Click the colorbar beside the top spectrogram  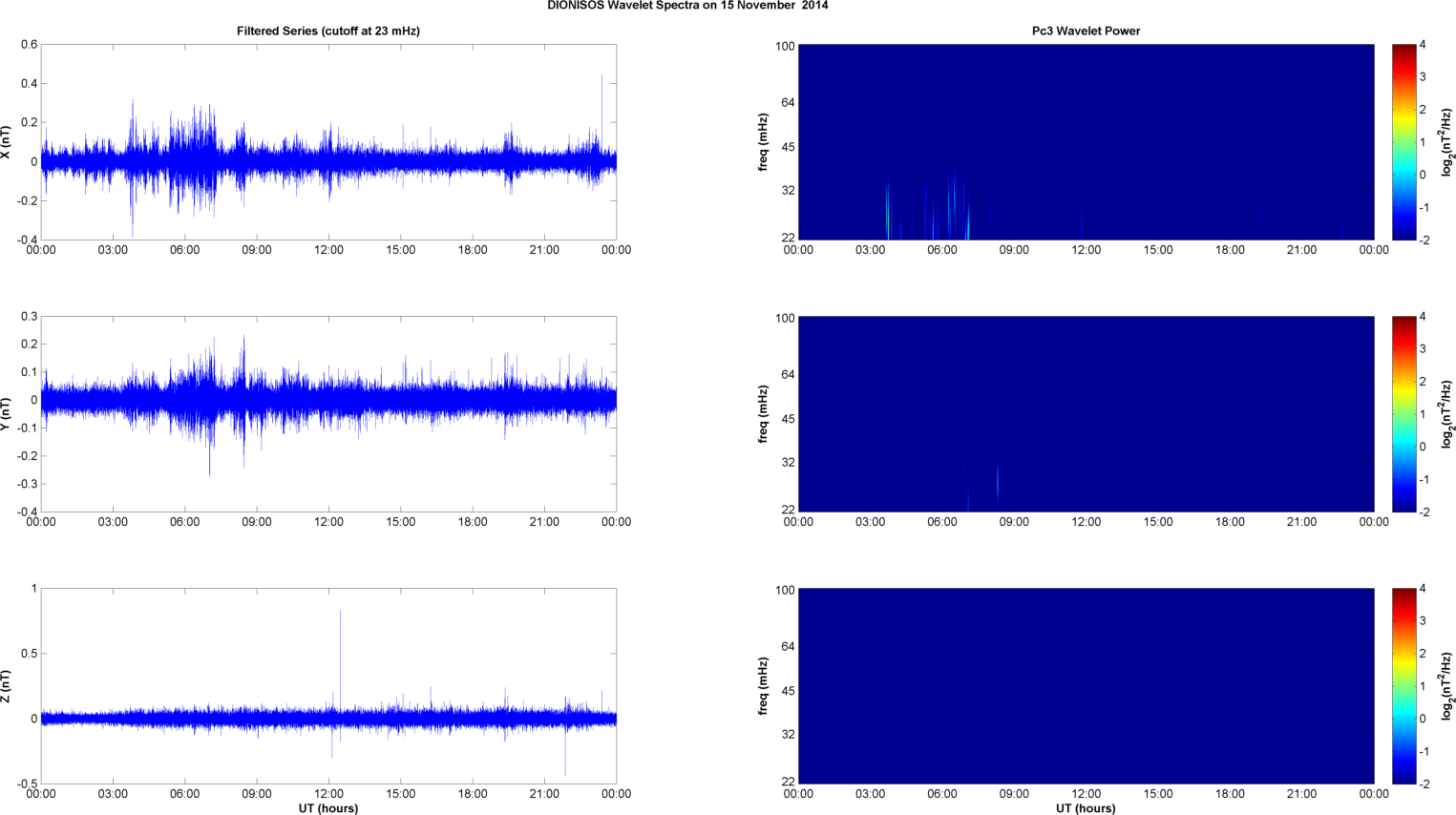pyautogui.click(x=1403, y=142)
